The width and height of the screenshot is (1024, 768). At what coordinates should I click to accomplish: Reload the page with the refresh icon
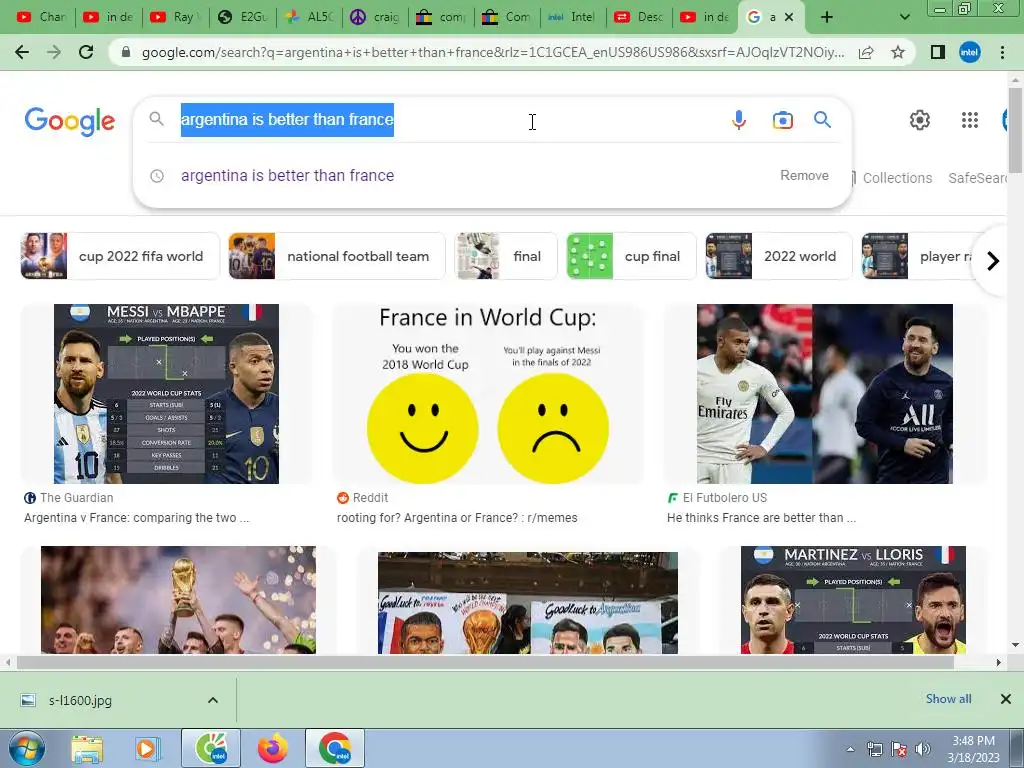(x=86, y=52)
